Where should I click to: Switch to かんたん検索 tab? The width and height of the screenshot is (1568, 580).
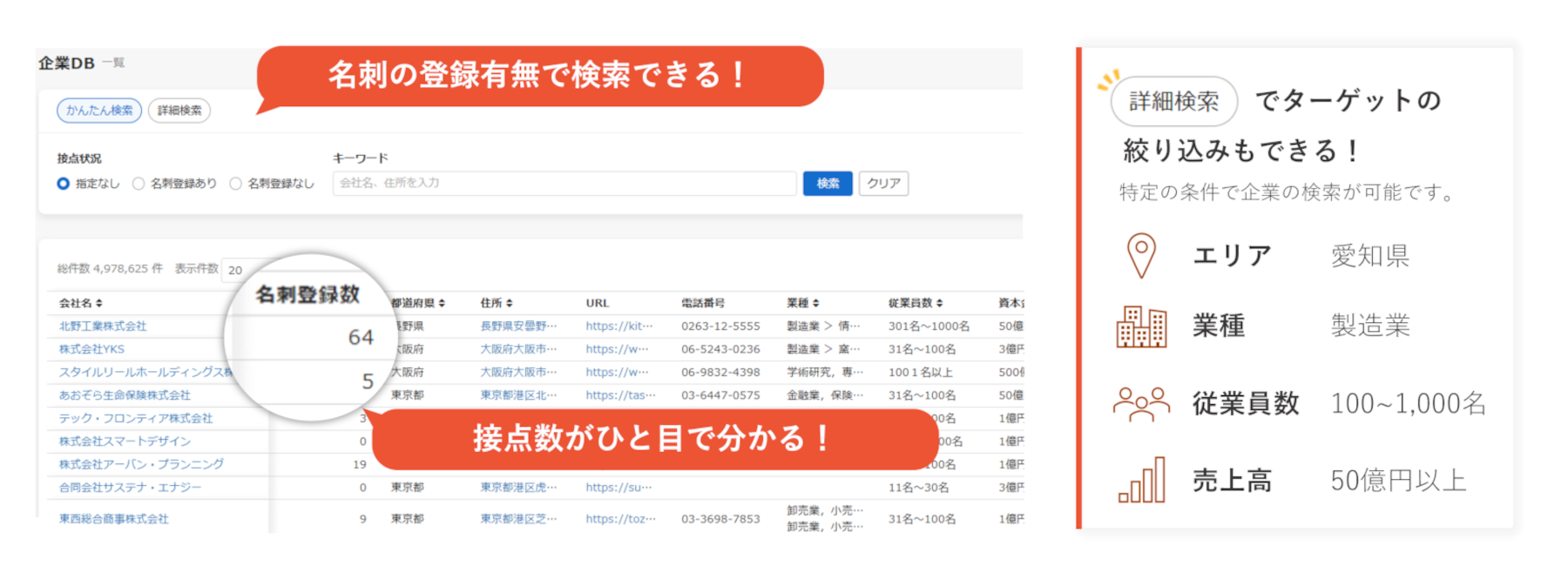click(x=99, y=111)
